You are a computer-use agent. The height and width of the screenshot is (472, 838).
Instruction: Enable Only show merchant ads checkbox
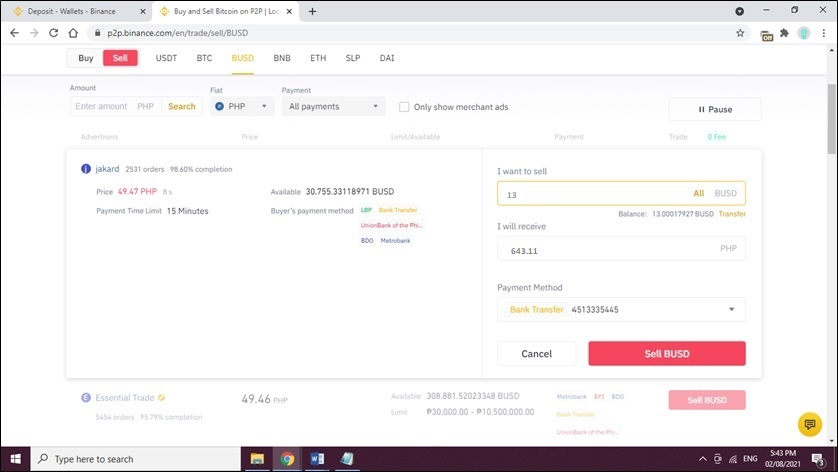coord(404,107)
